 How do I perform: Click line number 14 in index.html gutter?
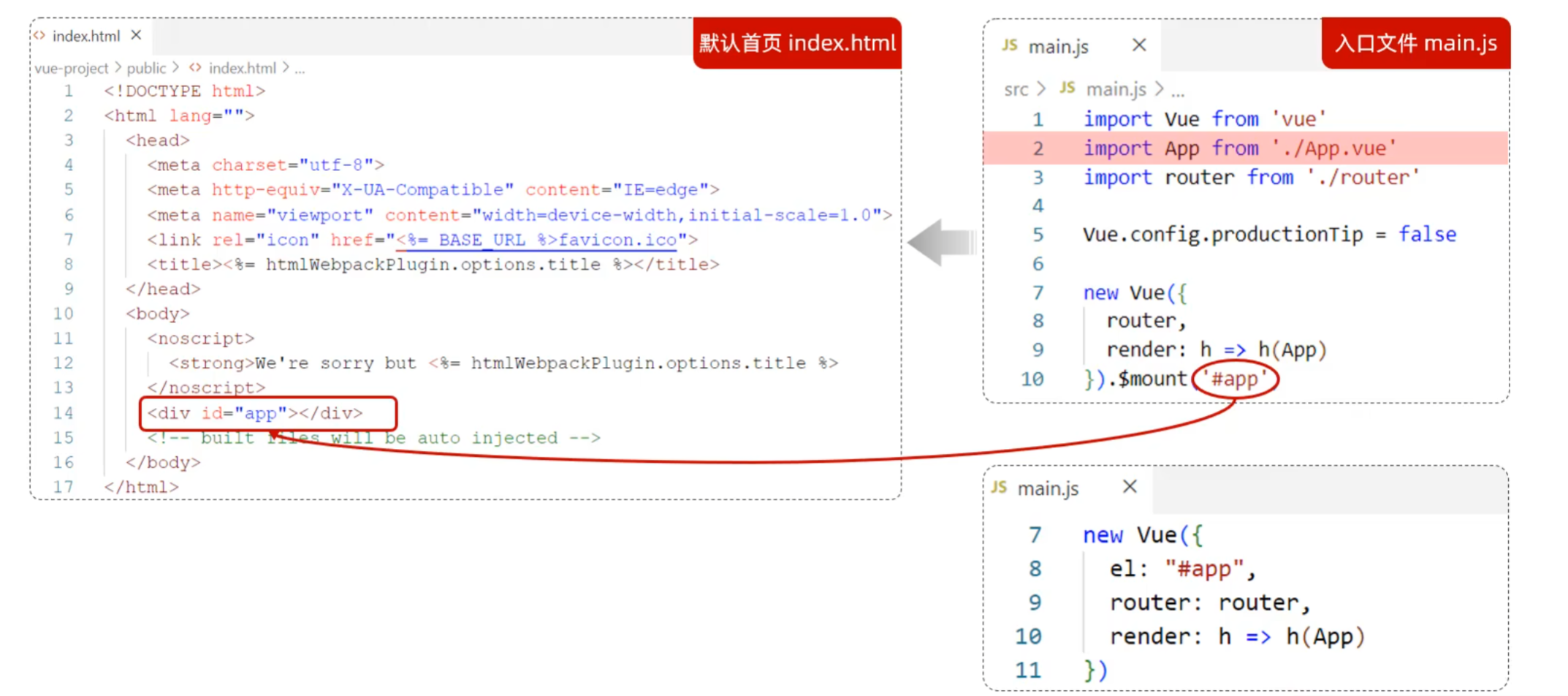(x=64, y=414)
